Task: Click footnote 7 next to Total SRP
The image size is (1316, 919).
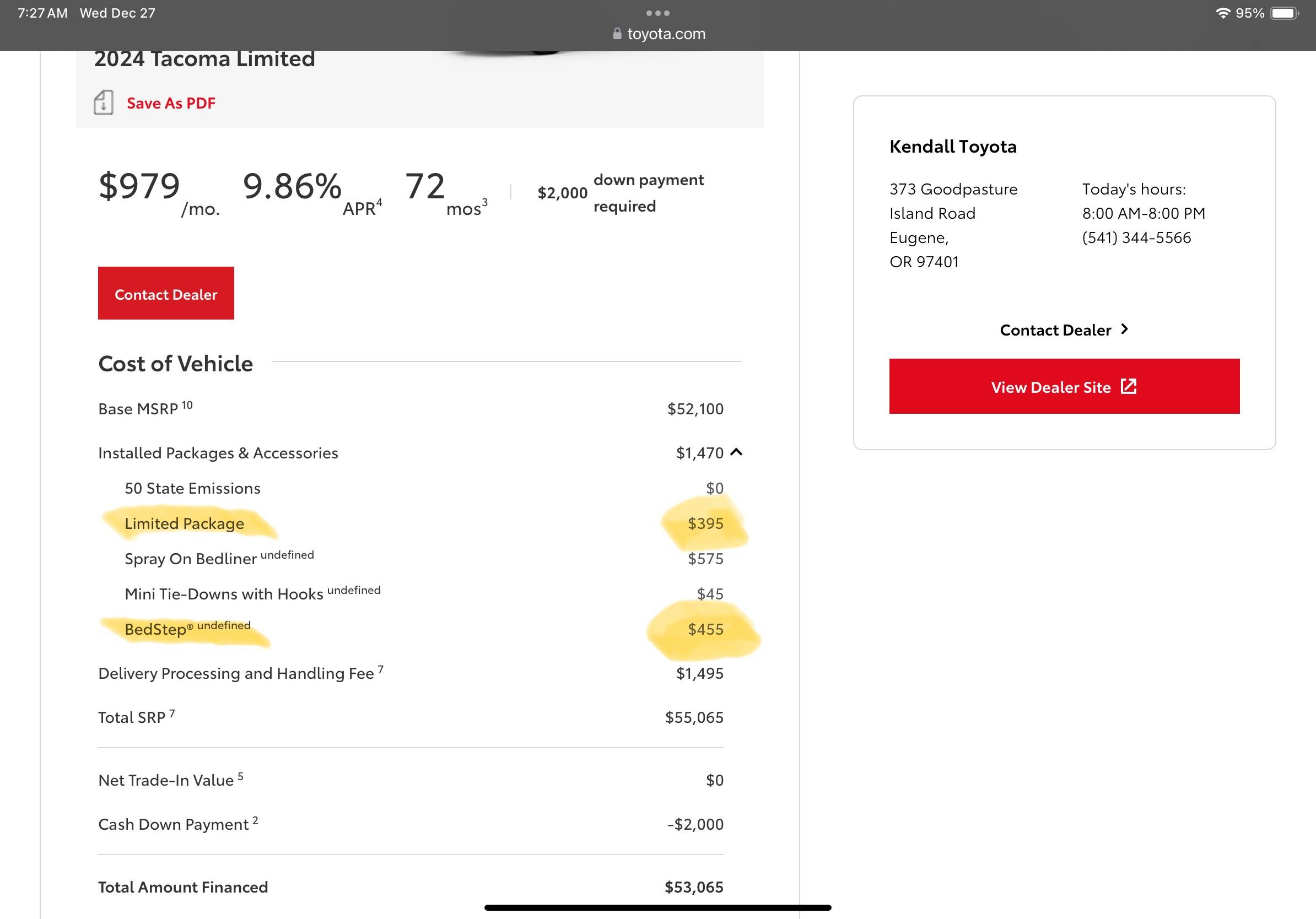Action: 172,713
